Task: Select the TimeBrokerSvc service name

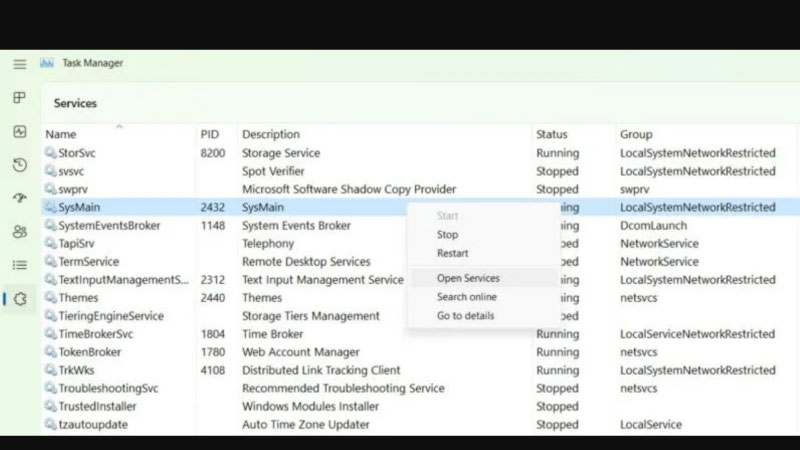Action: point(95,334)
